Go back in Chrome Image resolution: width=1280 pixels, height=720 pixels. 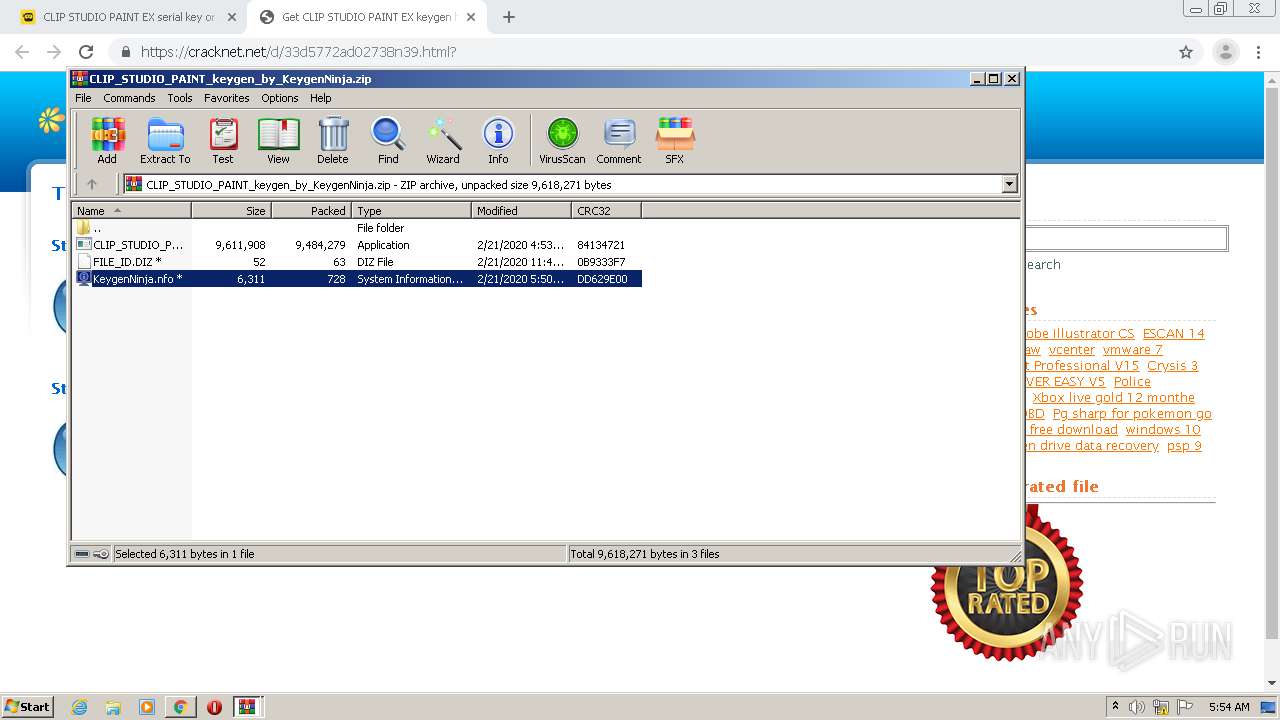click(22, 52)
